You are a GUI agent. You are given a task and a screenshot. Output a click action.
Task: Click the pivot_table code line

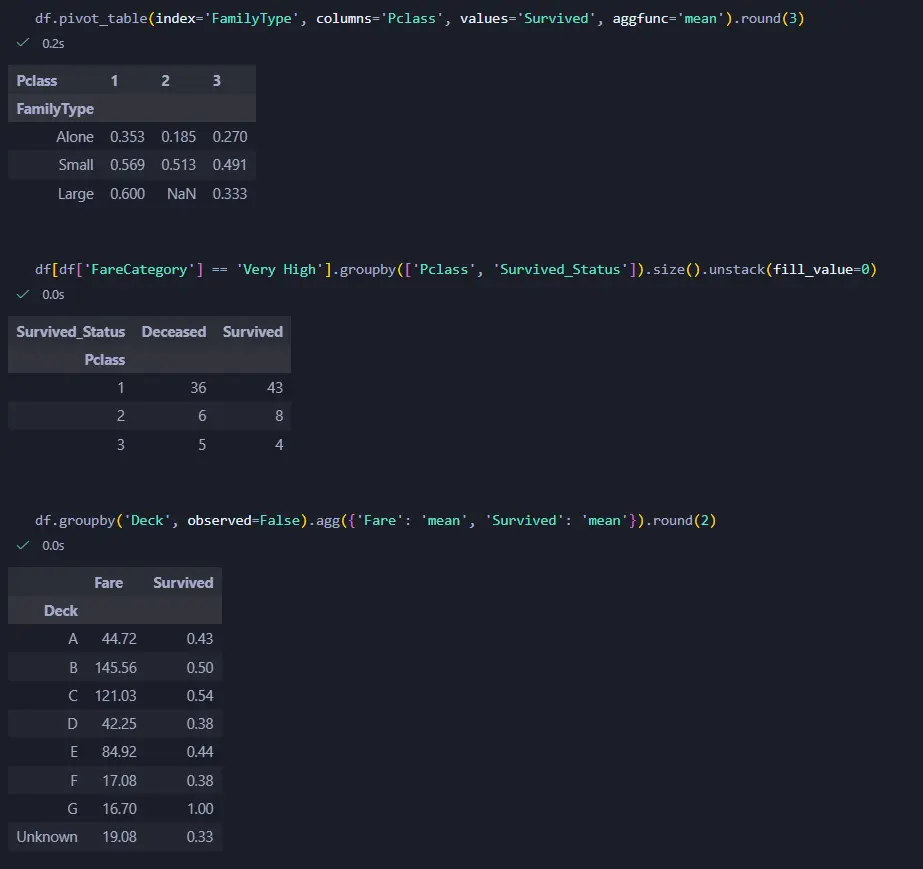click(420, 19)
